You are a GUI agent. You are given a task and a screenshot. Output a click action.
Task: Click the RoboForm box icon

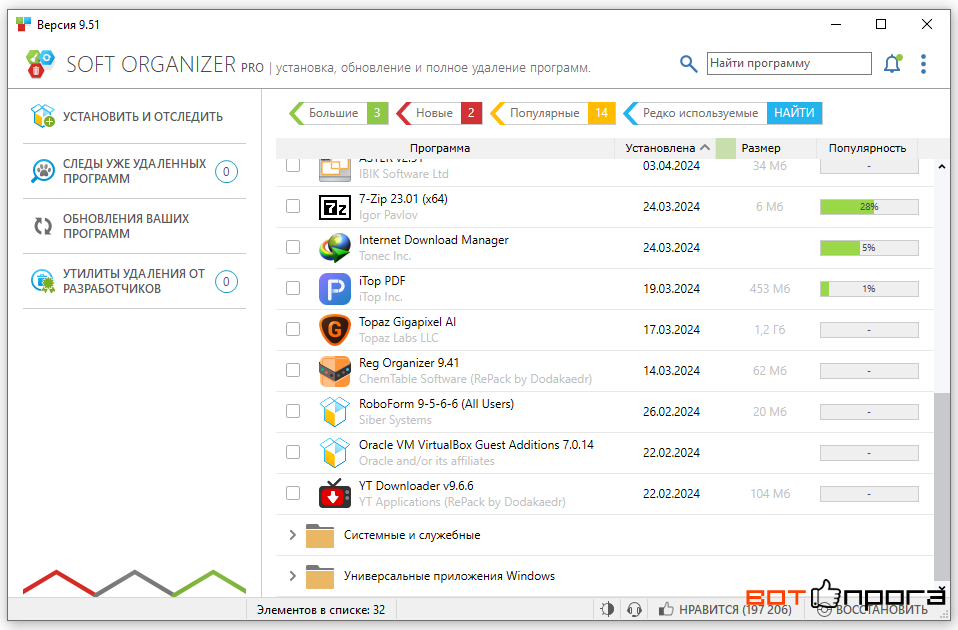coord(335,411)
